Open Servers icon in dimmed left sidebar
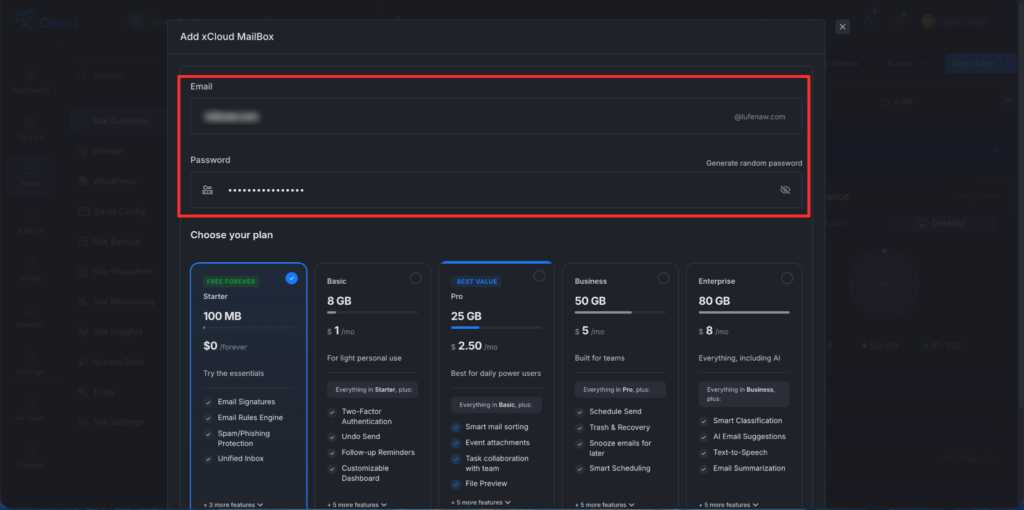Image resolution: width=1024 pixels, height=510 pixels. 30,122
